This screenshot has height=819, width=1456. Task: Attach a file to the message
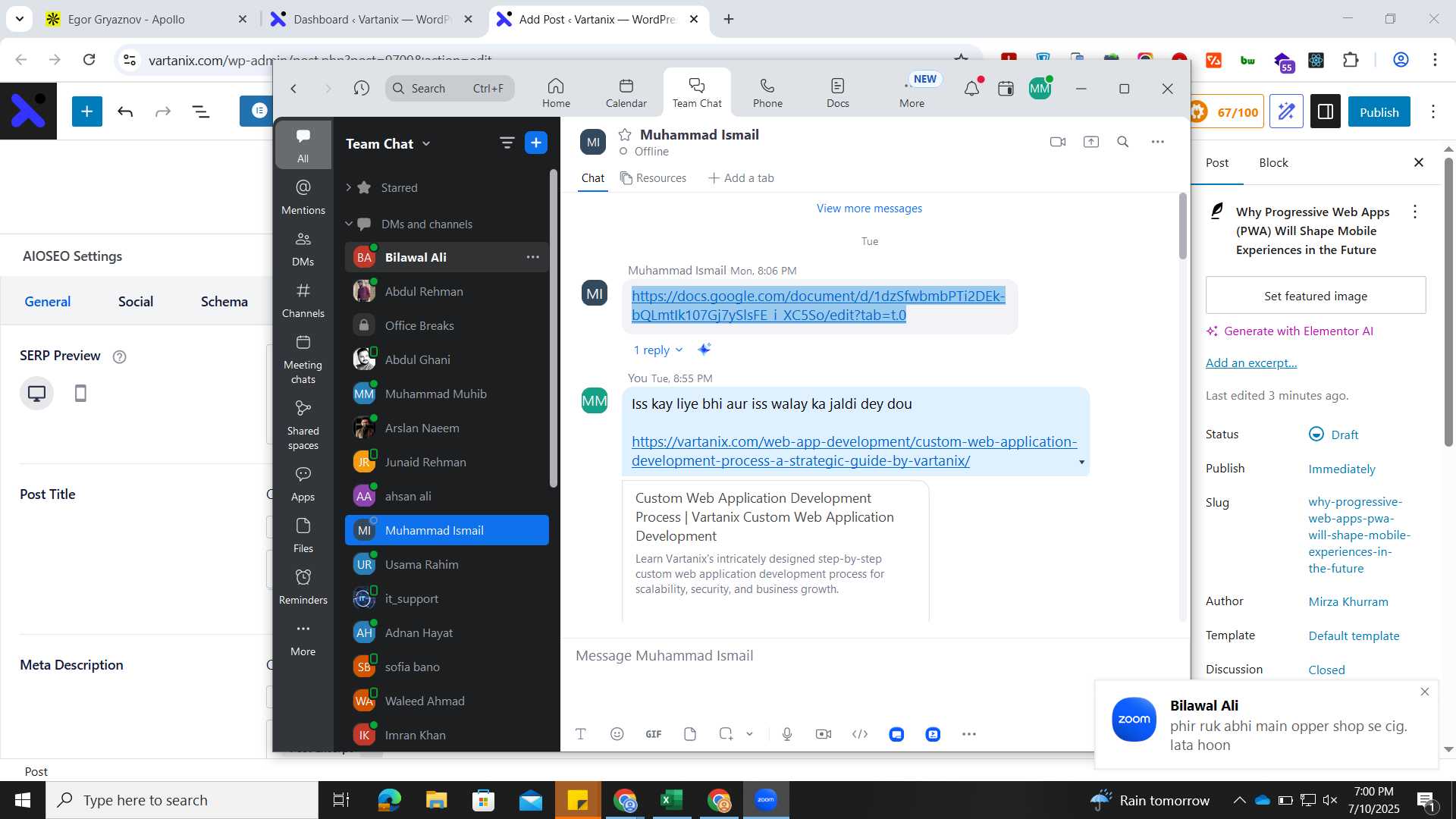pyautogui.click(x=690, y=734)
